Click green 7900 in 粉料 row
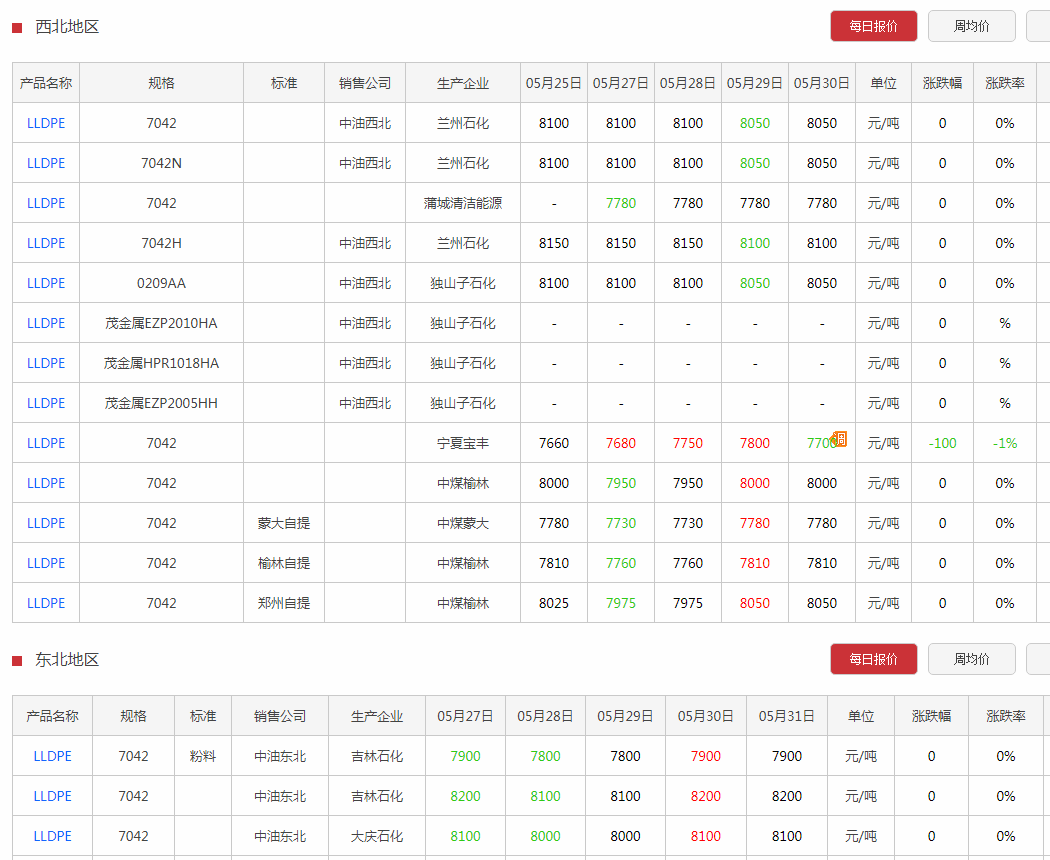Screen dimensions: 1050x860 pyautogui.click(x=465, y=756)
